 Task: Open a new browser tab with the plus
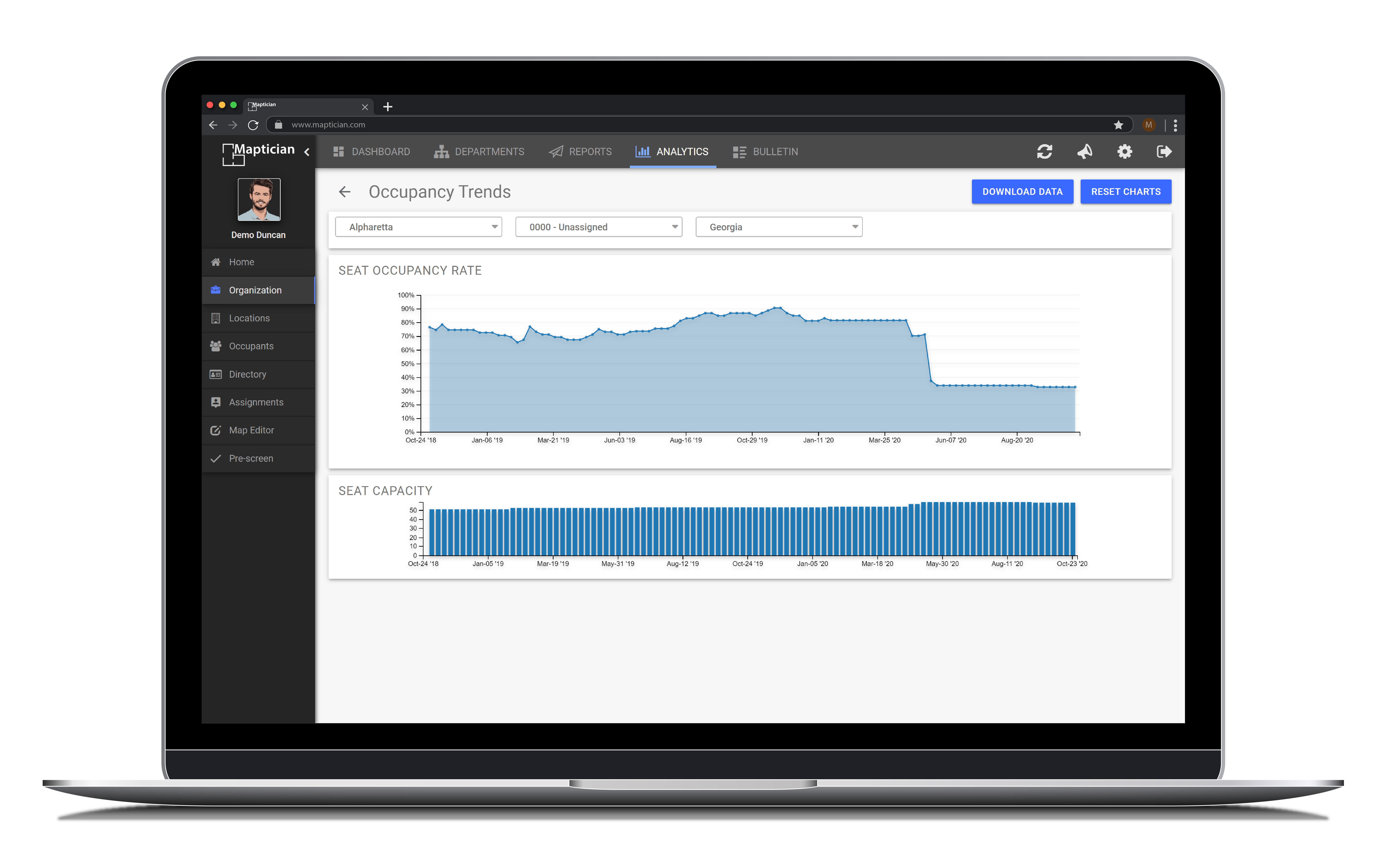tap(388, 107)
